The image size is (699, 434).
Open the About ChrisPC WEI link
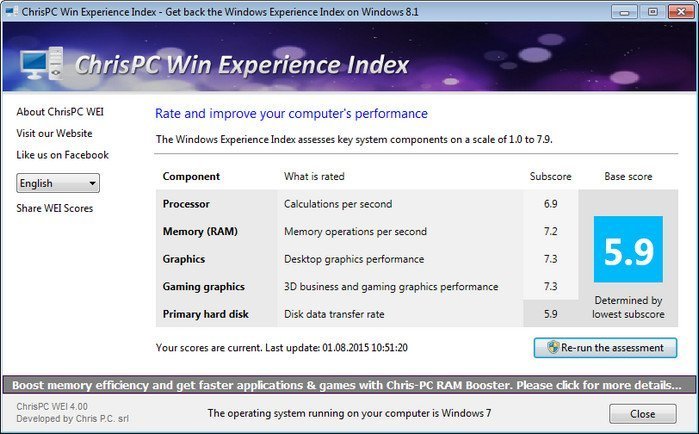[58, 111]
